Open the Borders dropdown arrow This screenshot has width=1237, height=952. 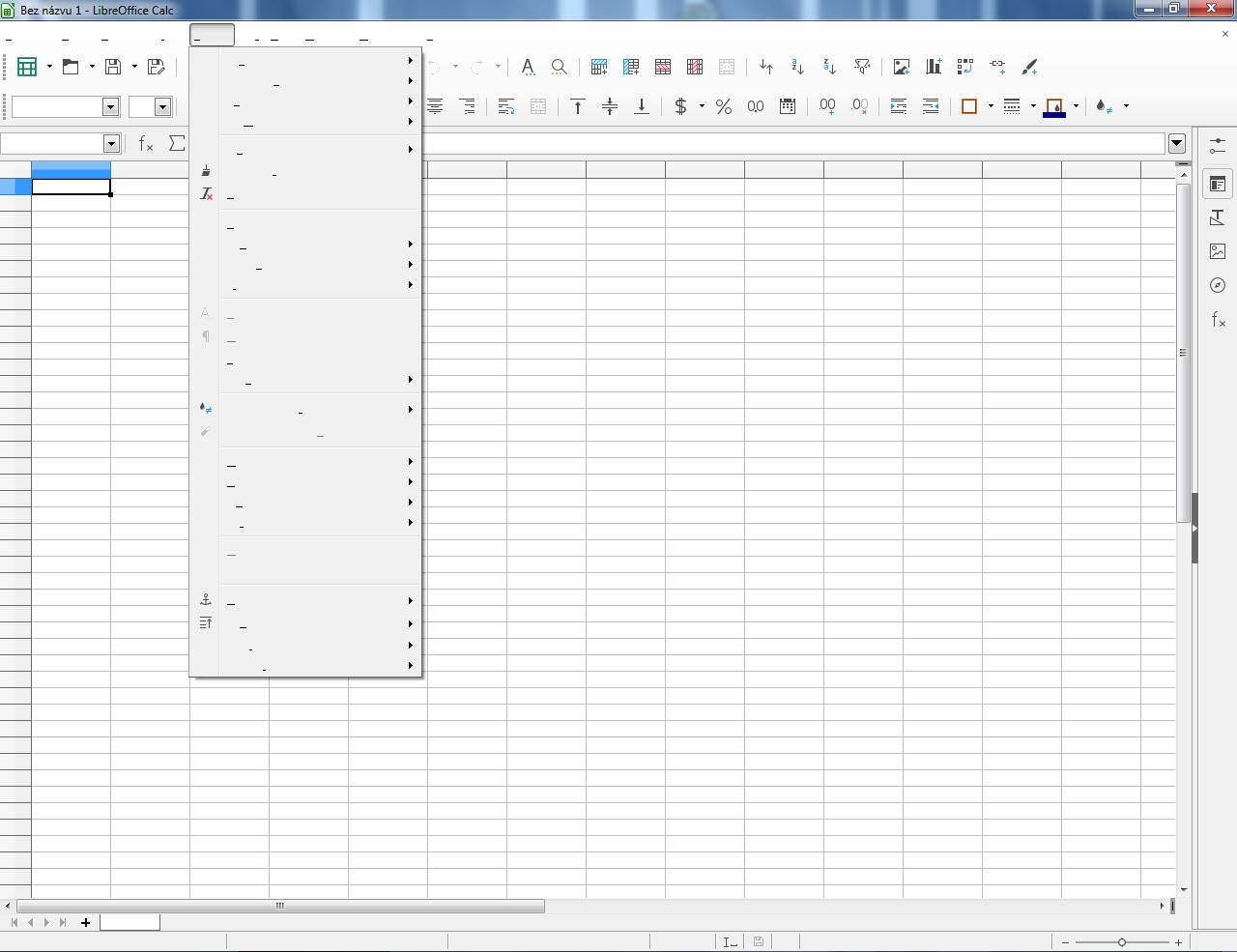[x=991, y=106]
